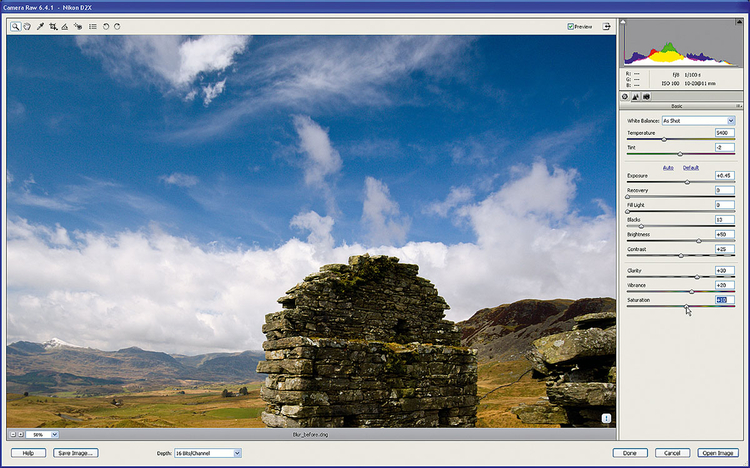This screenshot has width=750, height=468.
Task: Click the histogram display
Action: coord(681,43)
